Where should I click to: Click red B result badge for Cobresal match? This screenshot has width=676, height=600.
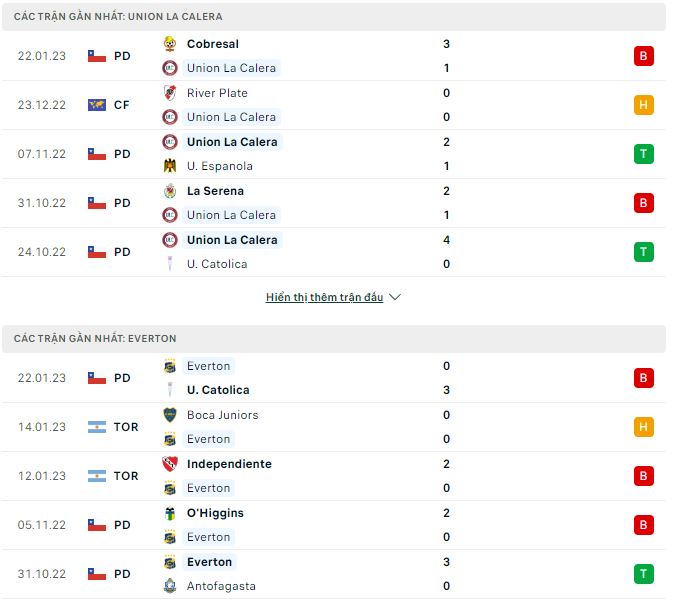643,56
